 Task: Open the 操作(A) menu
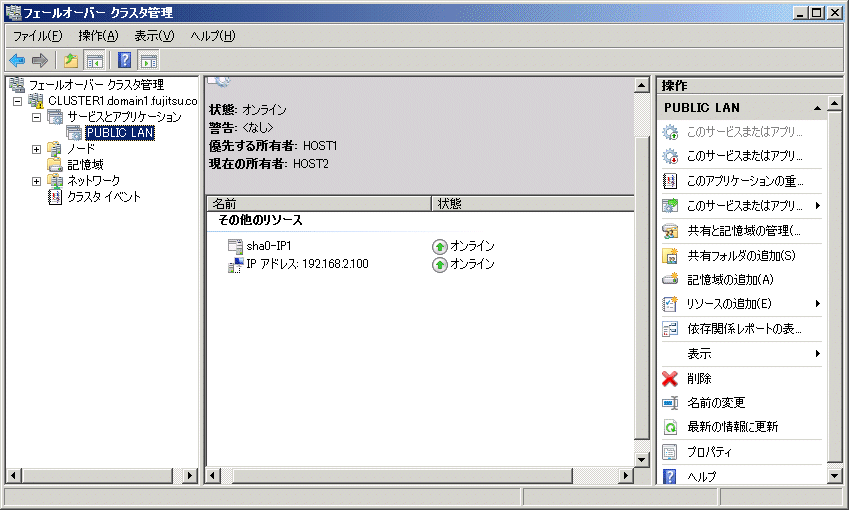coord(98,36)
